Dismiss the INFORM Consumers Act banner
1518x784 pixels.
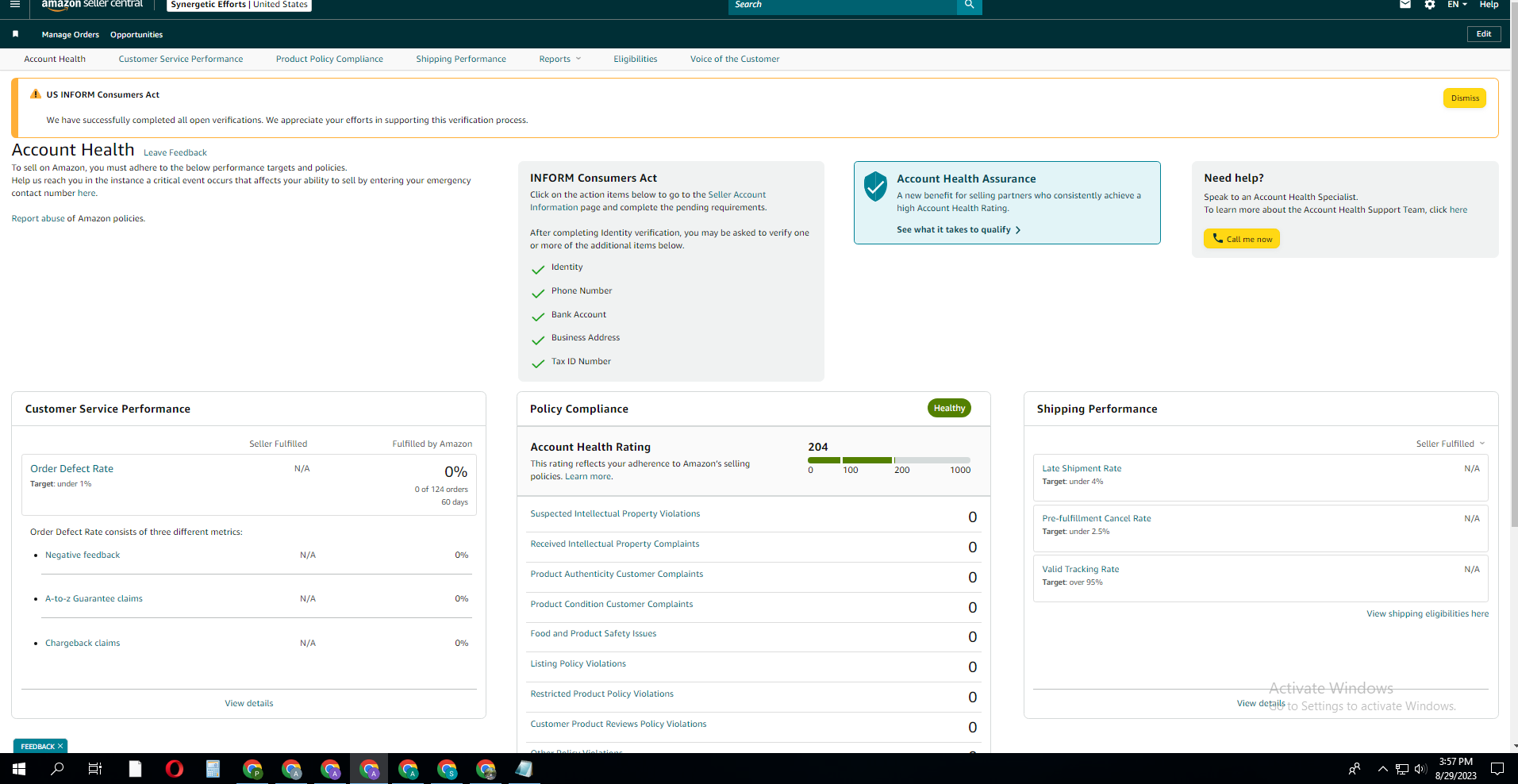click(1465, 98)
